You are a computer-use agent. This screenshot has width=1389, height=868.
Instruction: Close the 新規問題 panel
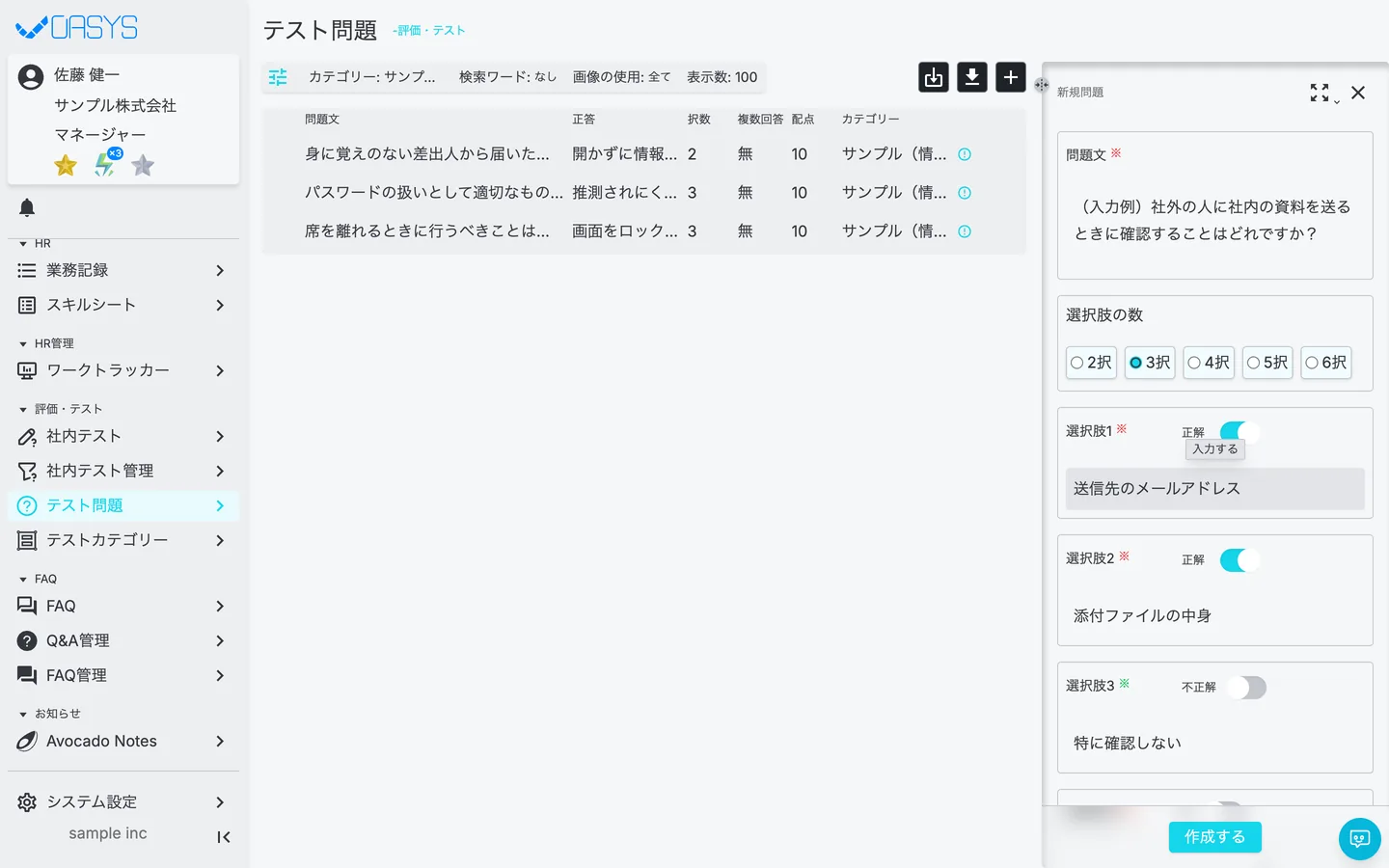tap(1358, 93)
